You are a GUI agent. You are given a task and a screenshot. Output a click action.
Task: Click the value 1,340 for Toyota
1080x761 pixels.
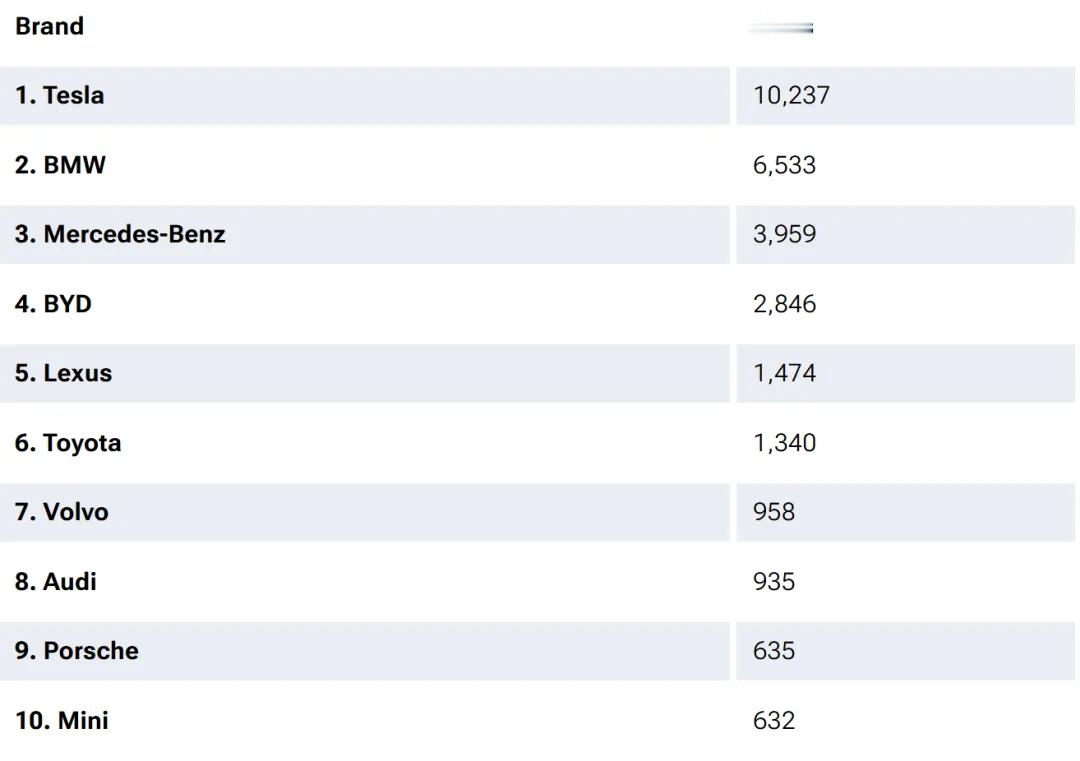[785, 442]
